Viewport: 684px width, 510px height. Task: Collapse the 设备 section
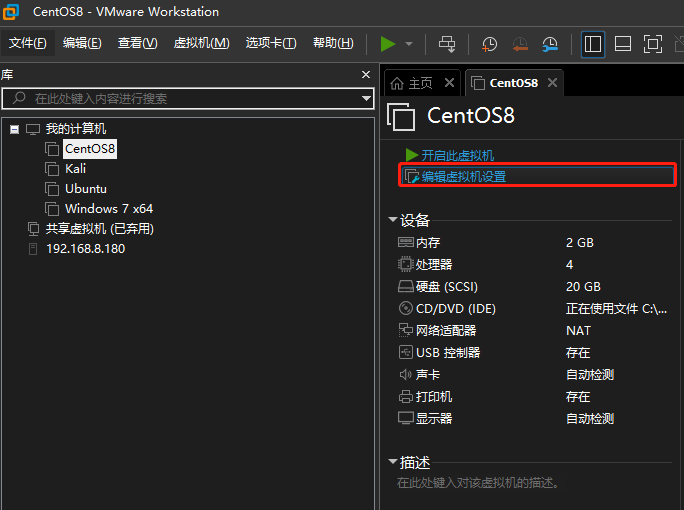393,219
